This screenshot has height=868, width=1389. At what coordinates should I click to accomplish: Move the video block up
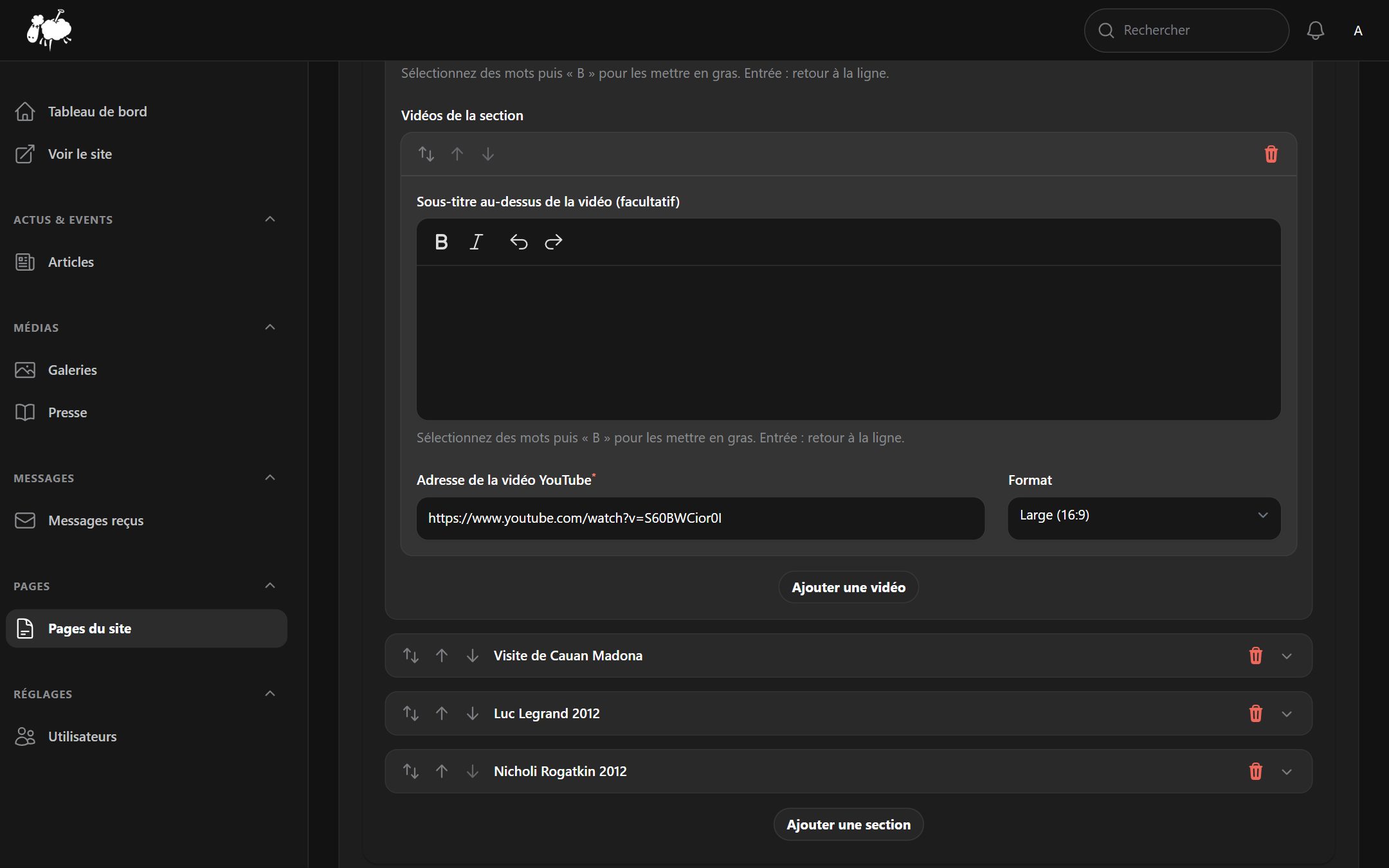click(457, 154)
